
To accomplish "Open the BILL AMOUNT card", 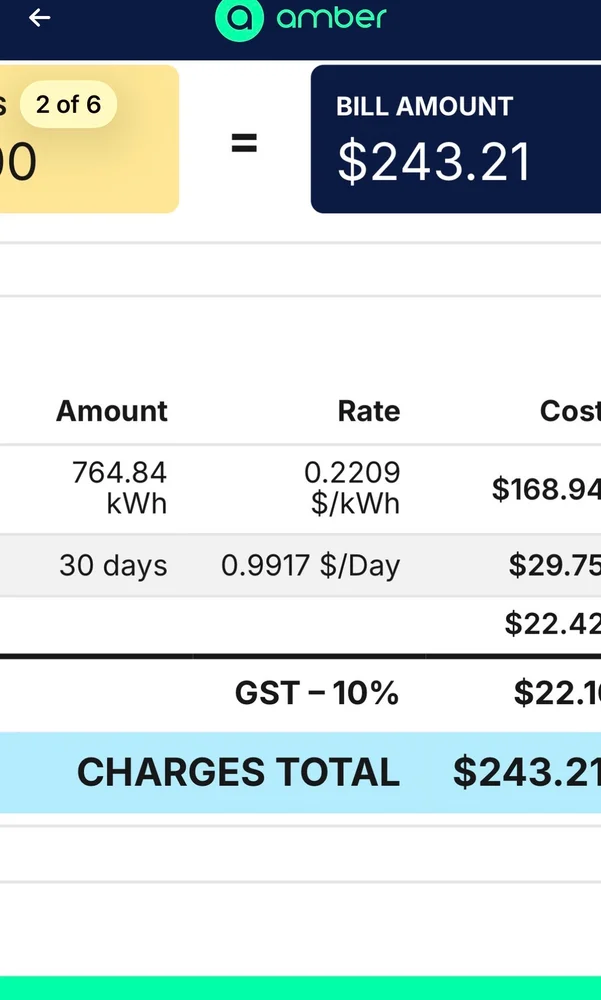I will (456, 139).
